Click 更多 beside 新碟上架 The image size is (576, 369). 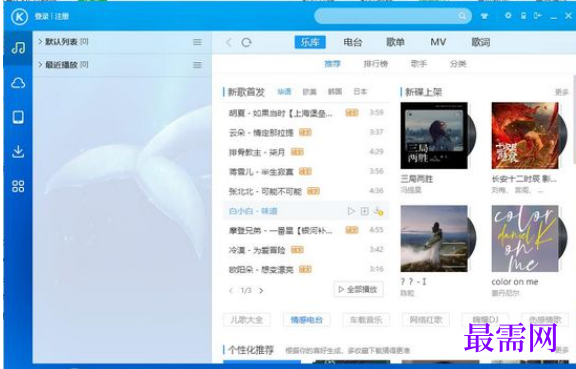tap(562, 92)
